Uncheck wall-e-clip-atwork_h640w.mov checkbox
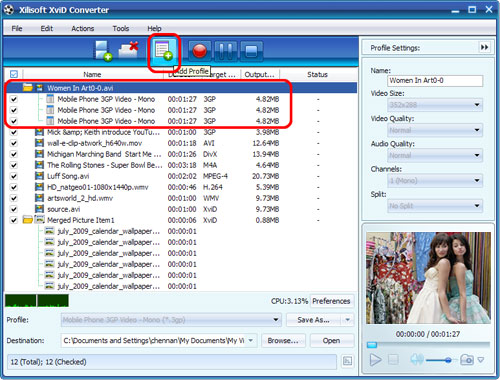Image resolution: width=500 pixels, height=380 pixels. click(14, 143)
